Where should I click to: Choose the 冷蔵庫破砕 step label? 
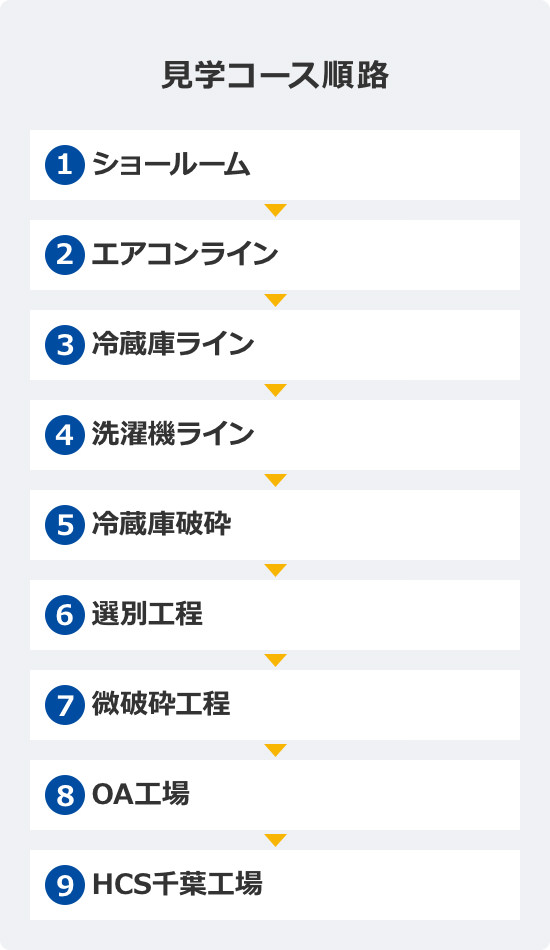click(161, 524)
